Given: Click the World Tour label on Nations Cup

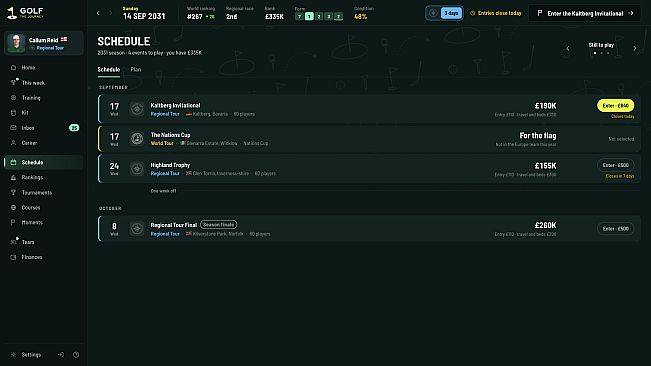Looking at the screenshot, I should tap(162, 143).
